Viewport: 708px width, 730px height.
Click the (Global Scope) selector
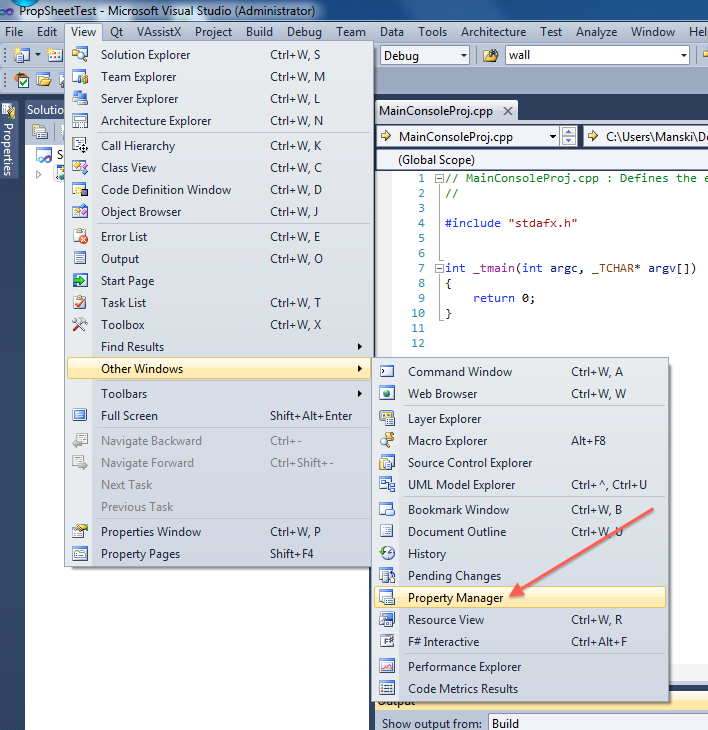point(542,160)
